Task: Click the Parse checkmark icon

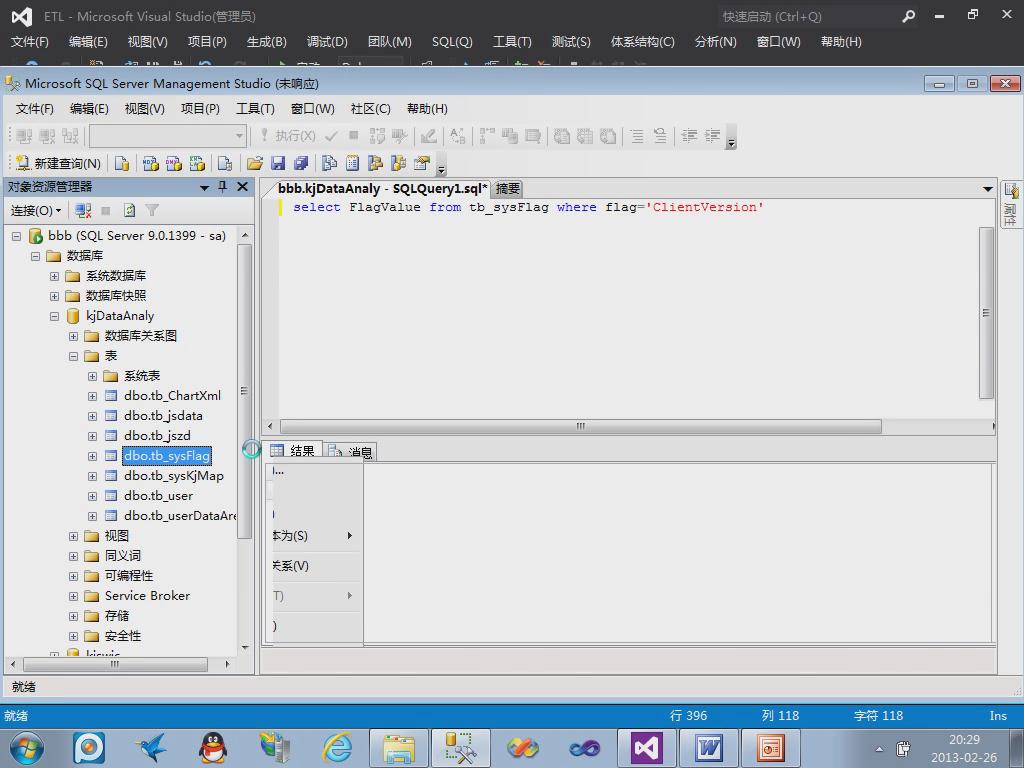Action: coord(331,136)
